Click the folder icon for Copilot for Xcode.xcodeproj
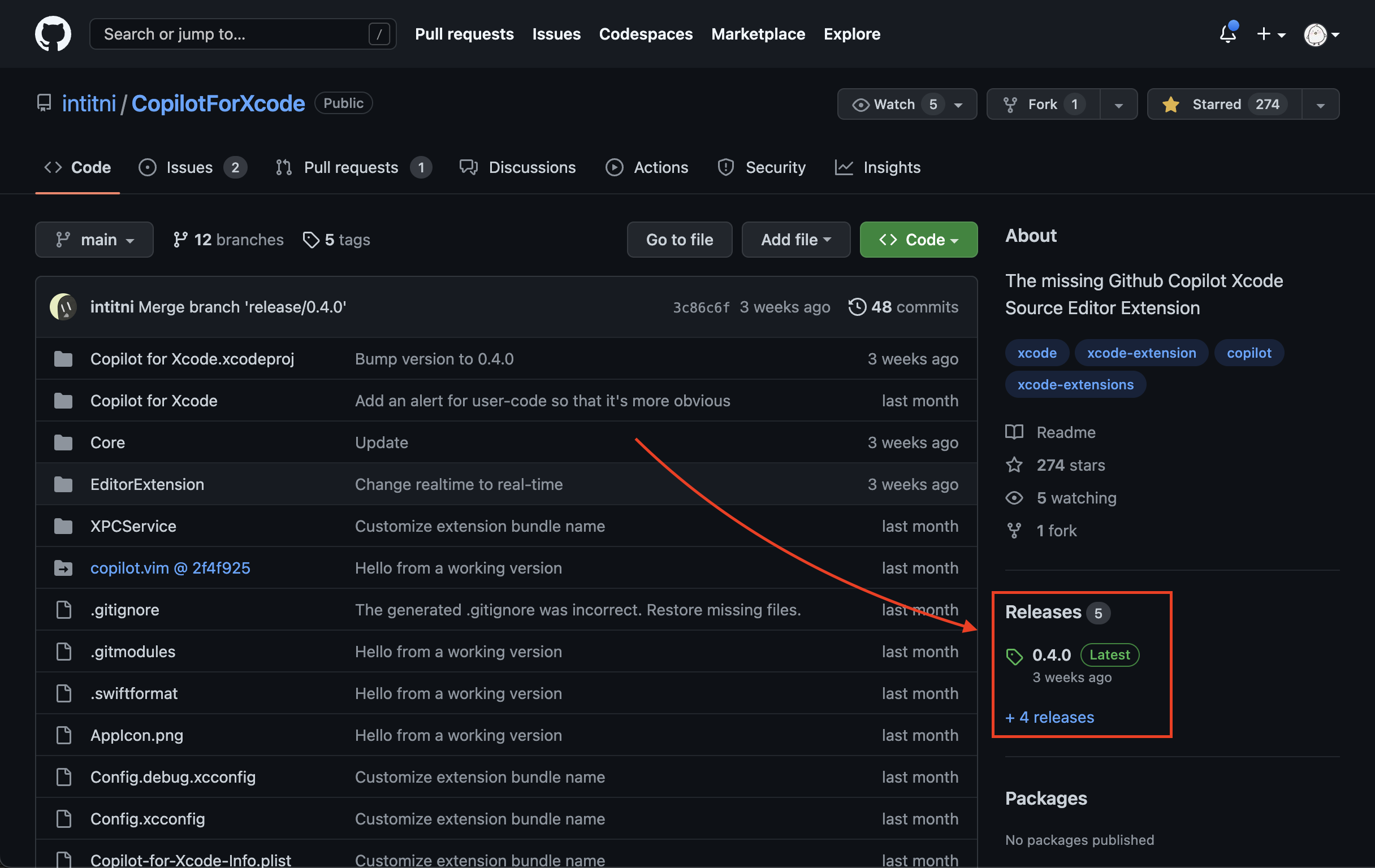 tap(63, 358)
